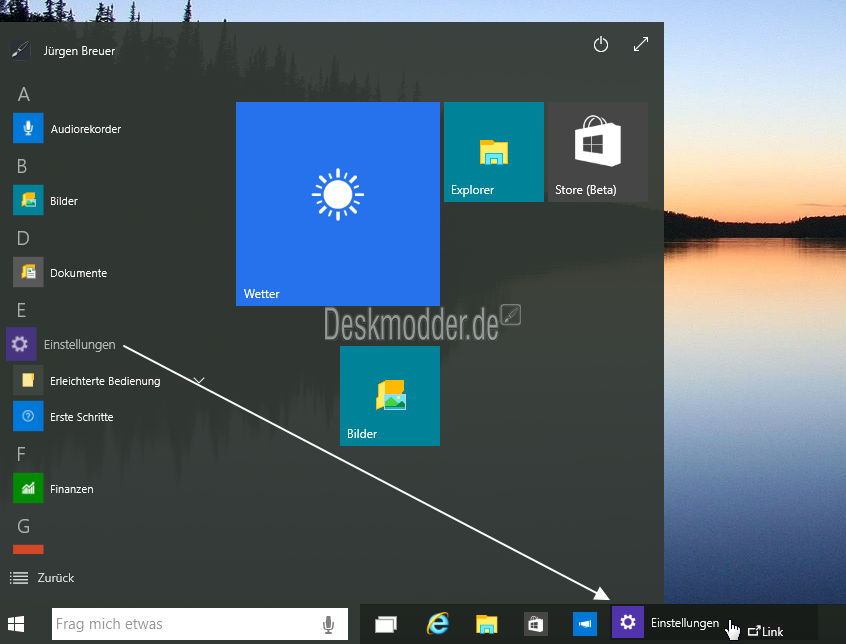The image size is (846, 644).
Task: Open File Explorer from taskbar
Action: 486,624
